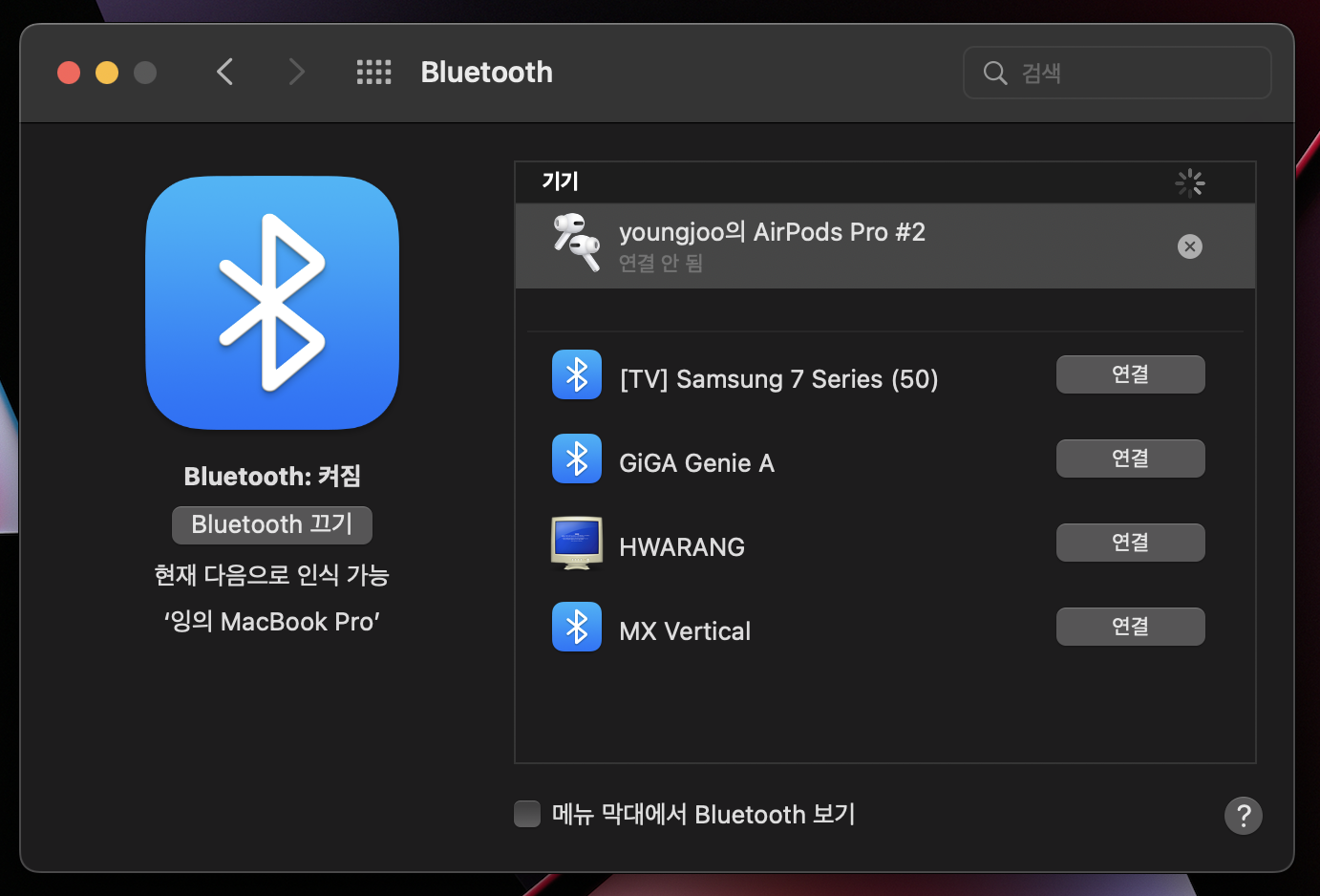
Task: Show all preferences grid icon
Action: point(373,72)
